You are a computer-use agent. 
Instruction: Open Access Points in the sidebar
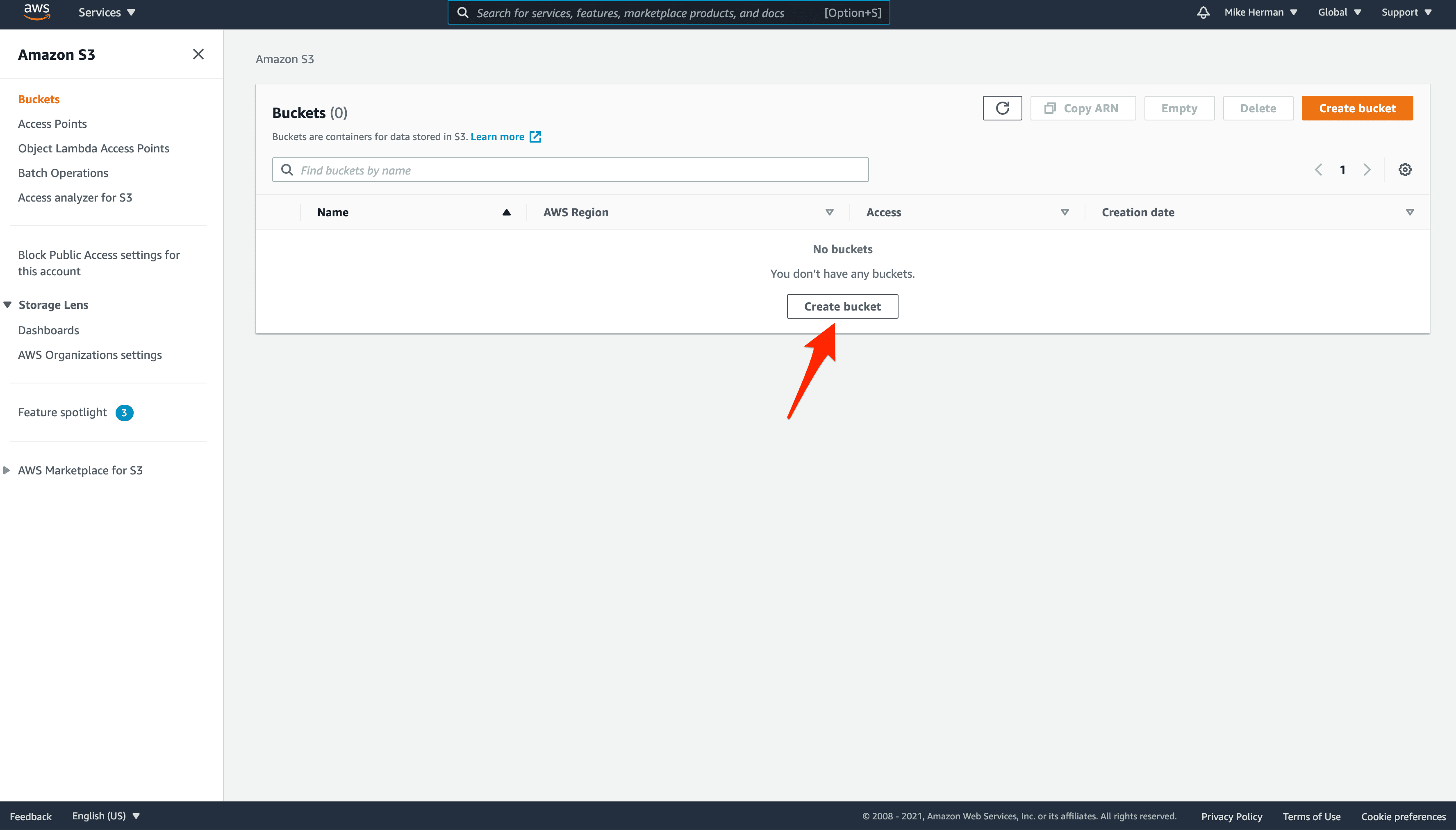click(x=52, y=124)
